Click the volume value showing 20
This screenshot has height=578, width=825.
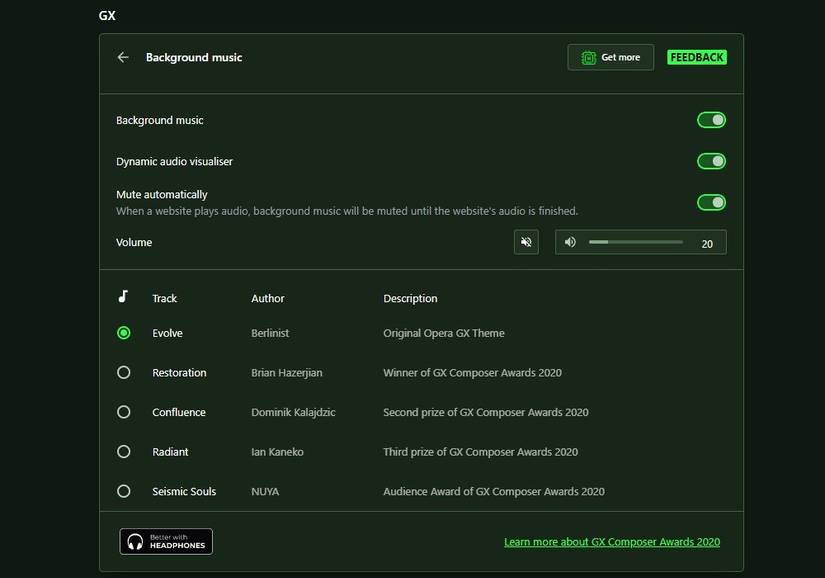707,243
